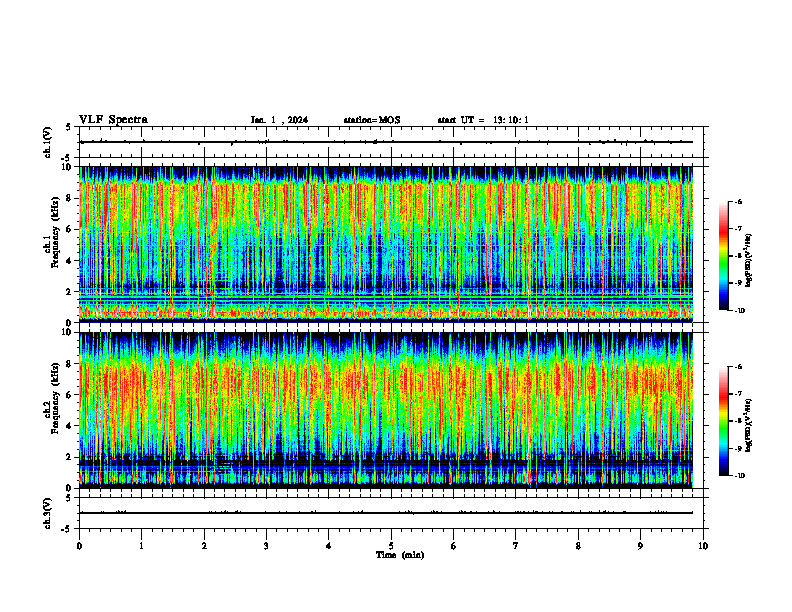Click "-7" on the ch.2 color scale

(738, 394)
